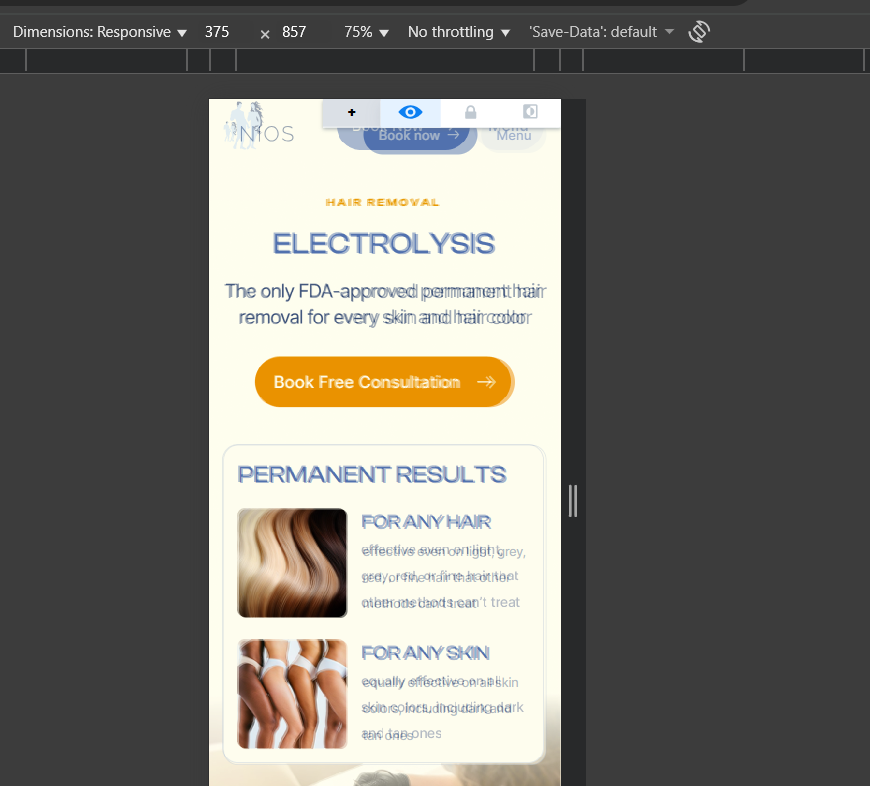Image resolution: width=870 pixels, height=786 pixels.
Task: Click the blonde-to-dark hair color thumbnail
Action: (292, 563)
